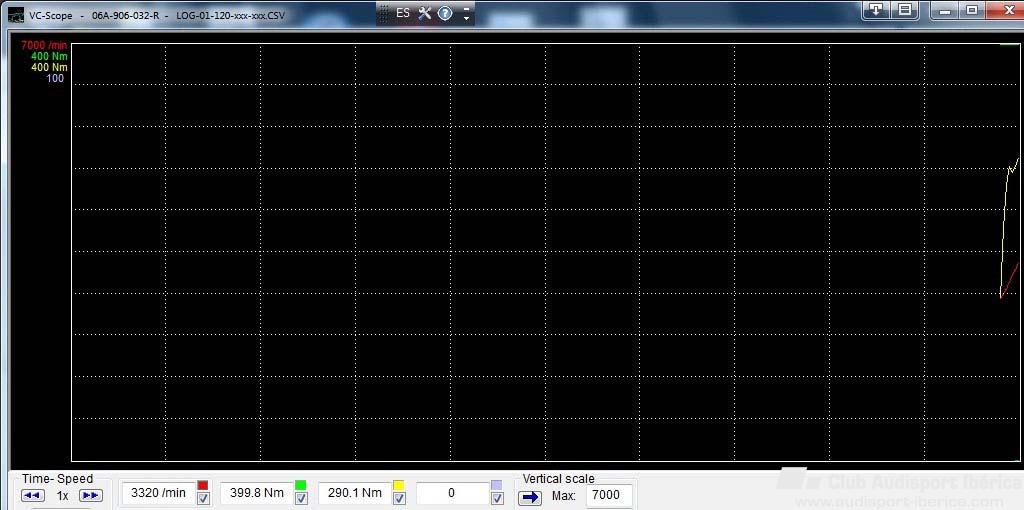Click the download-arrow button in the title bar
Image resolution: width=1024 pixels, height=510 pixels.
click(x=876, y=9)
